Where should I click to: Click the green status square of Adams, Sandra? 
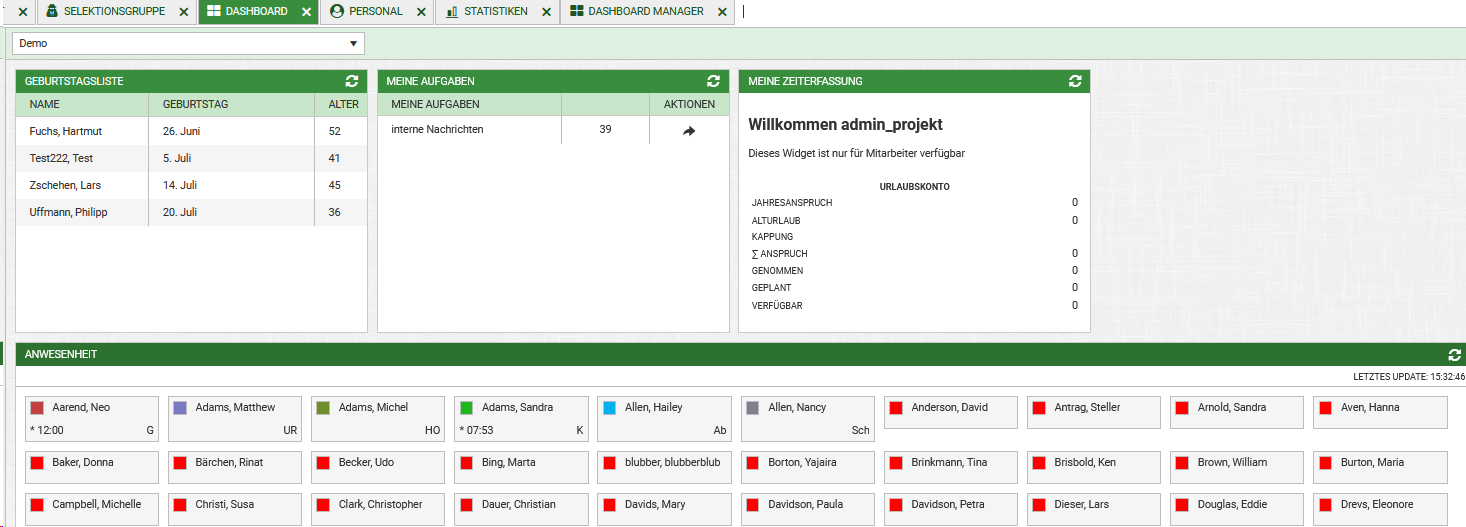pyautogui.click(x=467, y=408)
